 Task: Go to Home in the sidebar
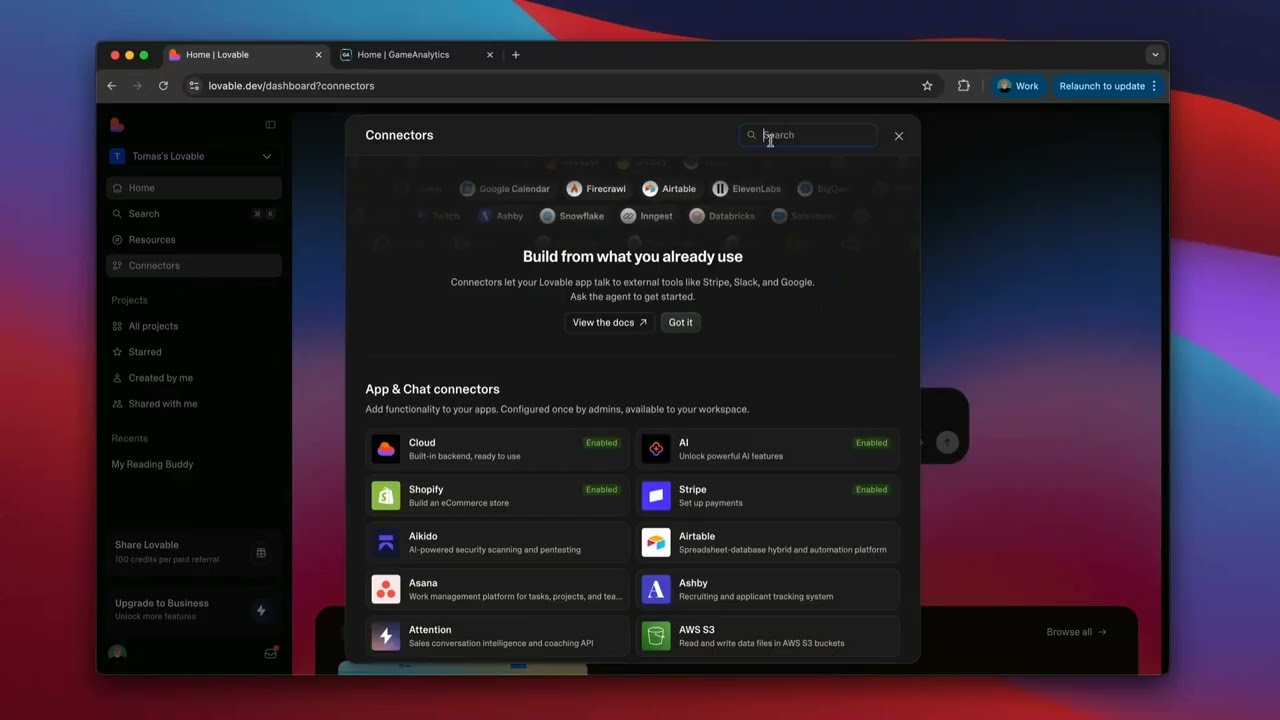(x=194, y=188)
